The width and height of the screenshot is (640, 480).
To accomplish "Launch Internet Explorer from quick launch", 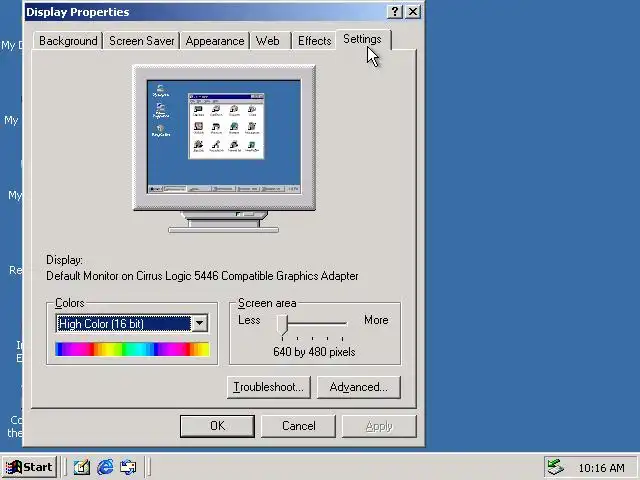I will click(105, 467).
